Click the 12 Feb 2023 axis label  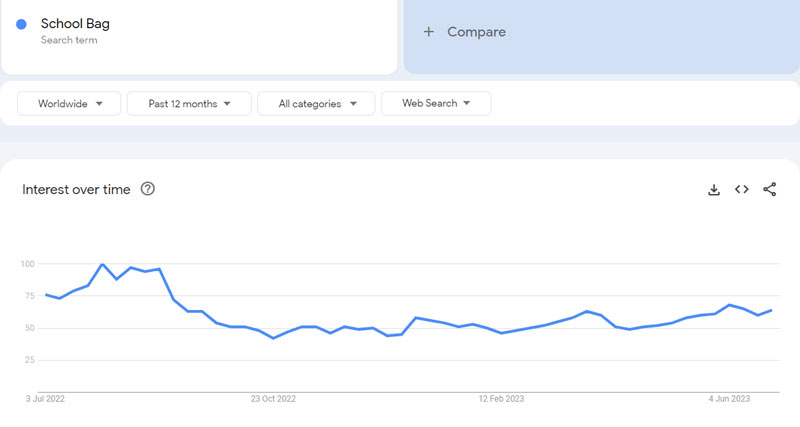pyautogui.click(x=501, y=399)
